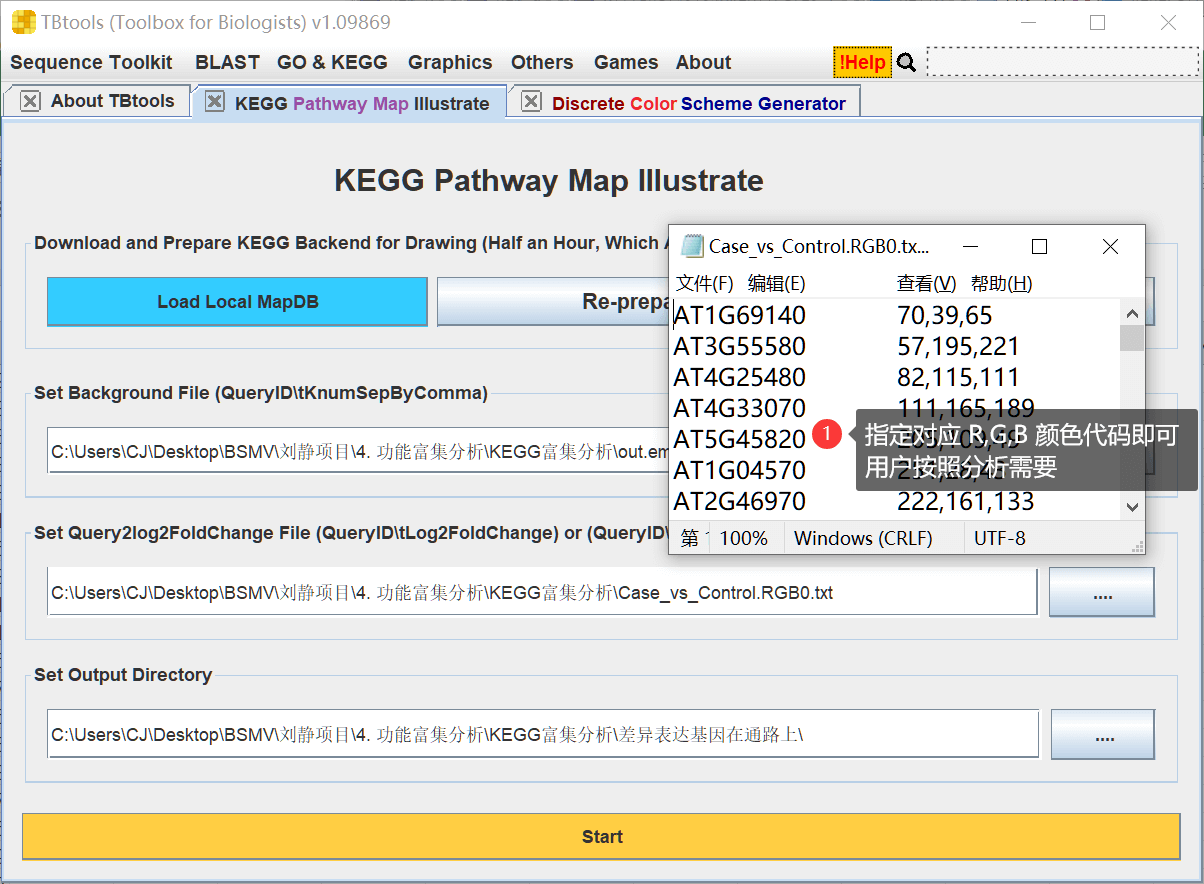Click the output directory path field
This screenshot has height=884, width=1204.
543,735
